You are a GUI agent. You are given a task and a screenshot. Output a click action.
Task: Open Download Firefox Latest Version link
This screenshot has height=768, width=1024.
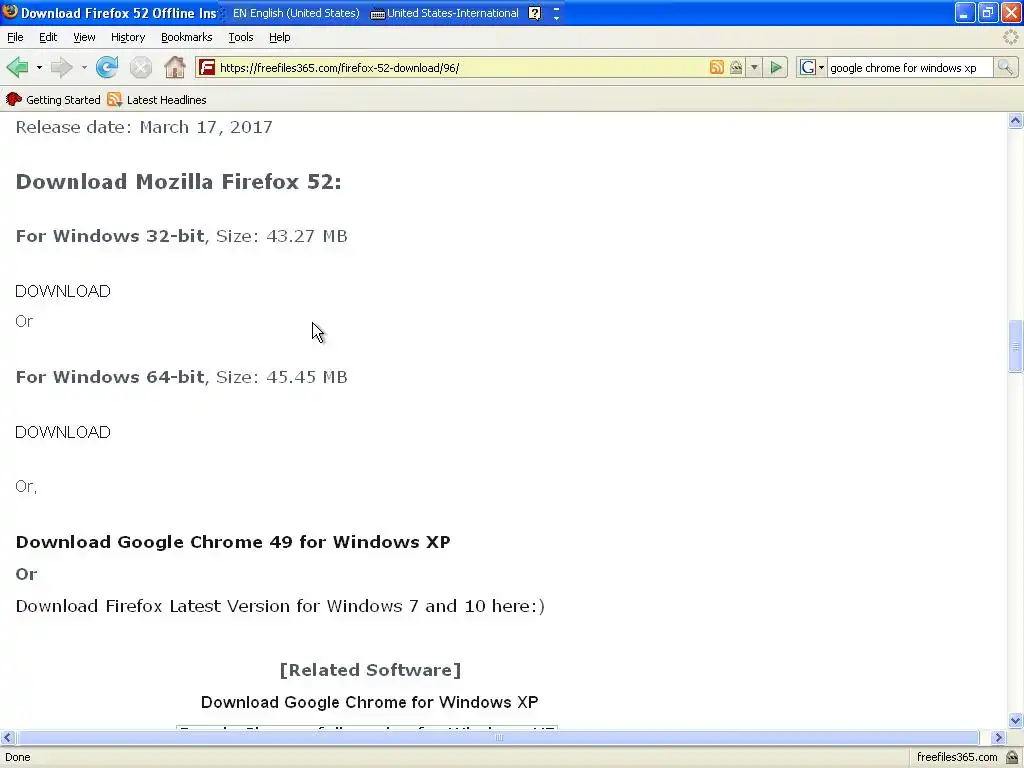click(x=280, y=606)
